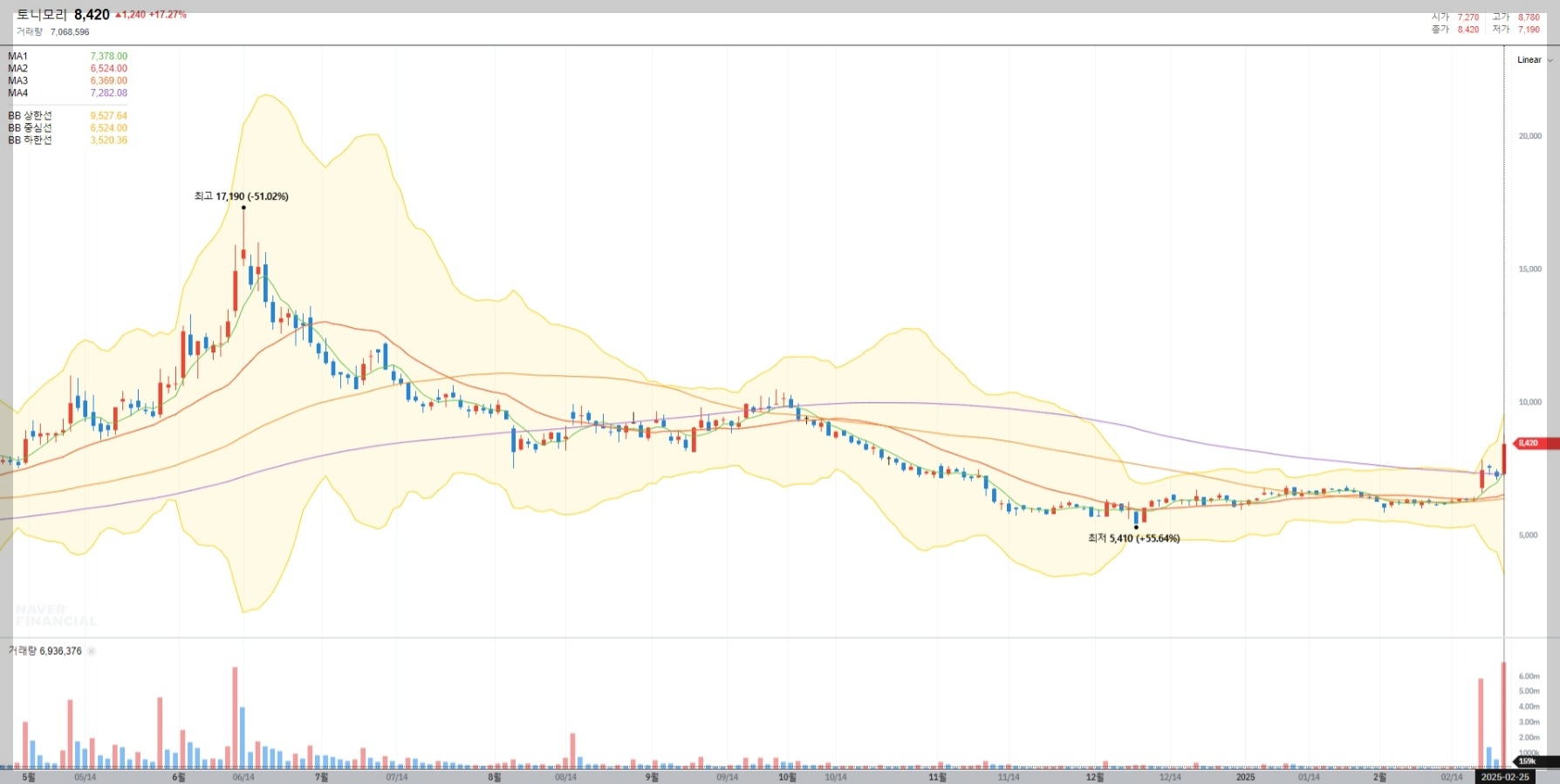This screenshot has width=1560, height=784.
Task: Click the 시가 7,270 opening price
Action: (1455, 17)
